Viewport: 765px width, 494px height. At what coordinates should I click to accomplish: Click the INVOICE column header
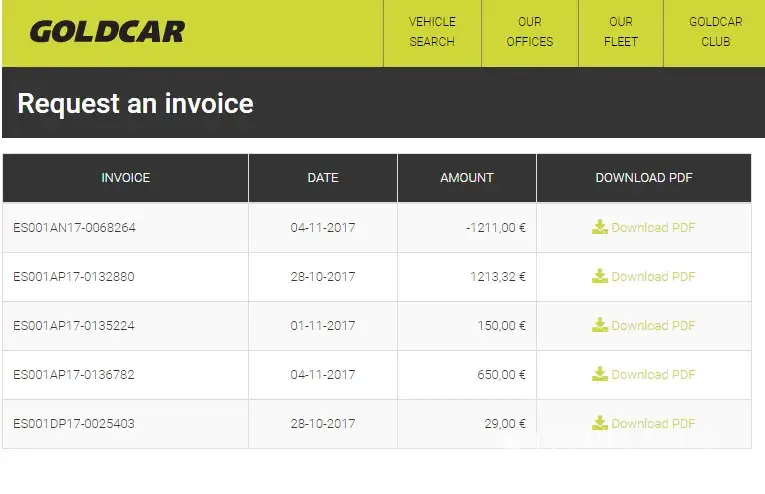(x=125, y=178)
